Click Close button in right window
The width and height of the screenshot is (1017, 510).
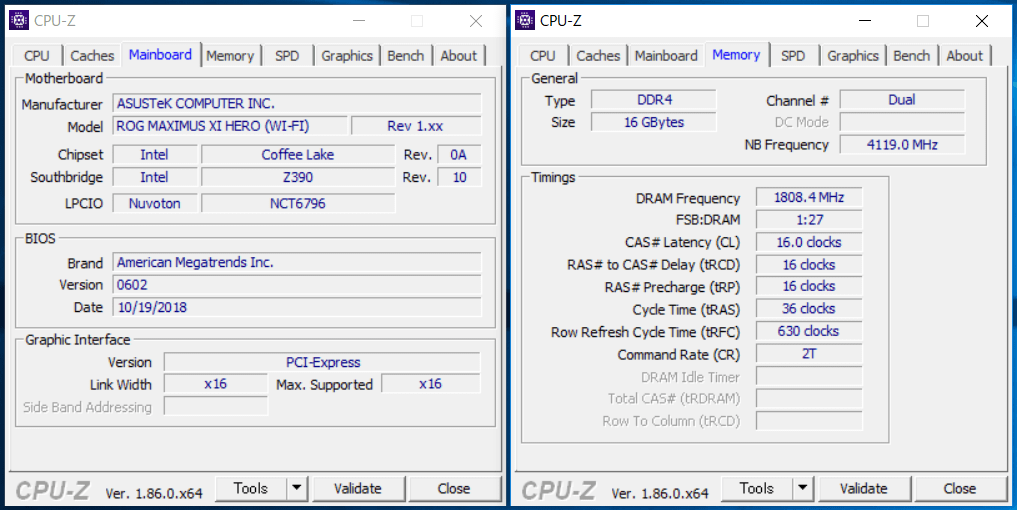[x=960, y=489]
